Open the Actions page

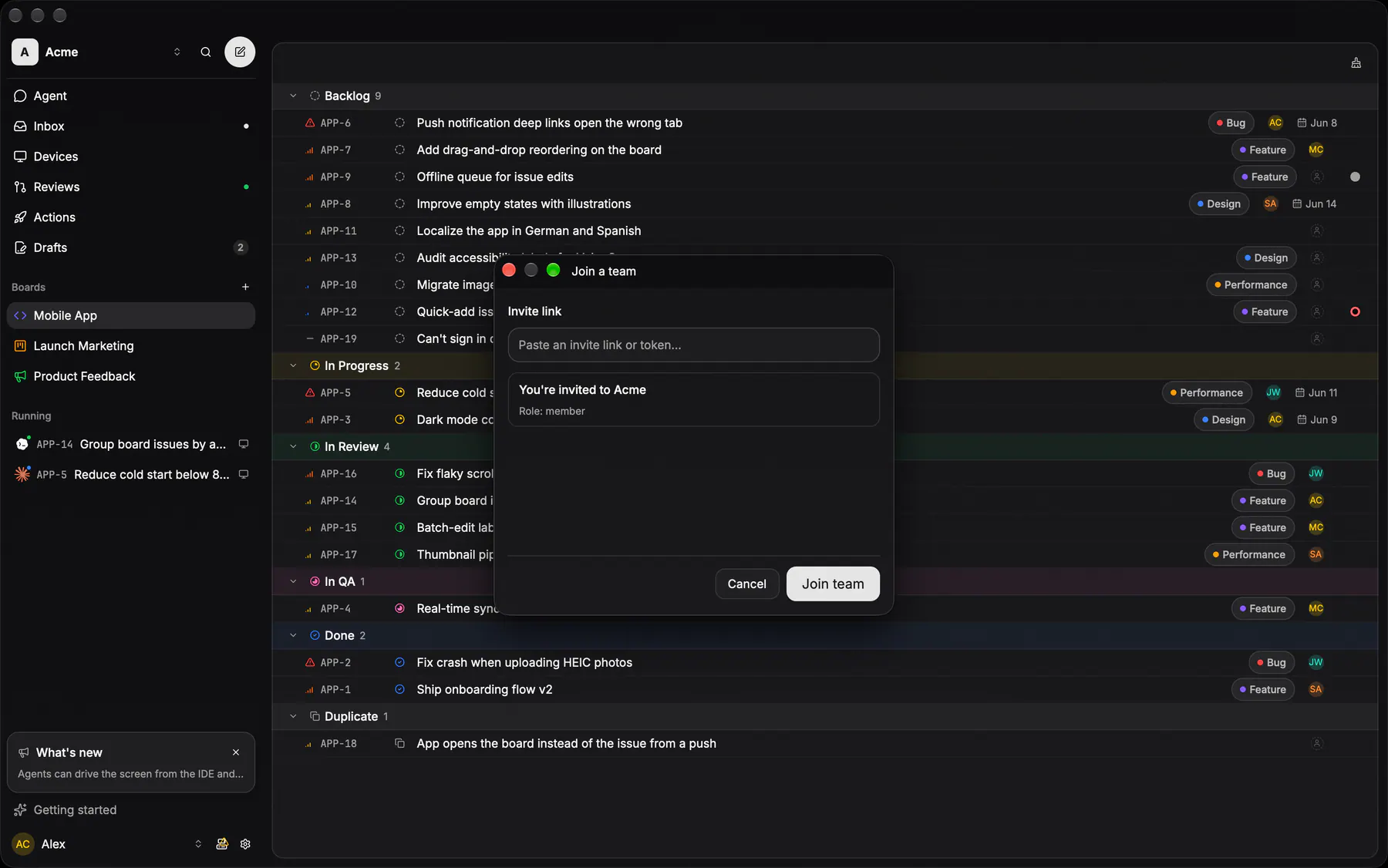131,217
